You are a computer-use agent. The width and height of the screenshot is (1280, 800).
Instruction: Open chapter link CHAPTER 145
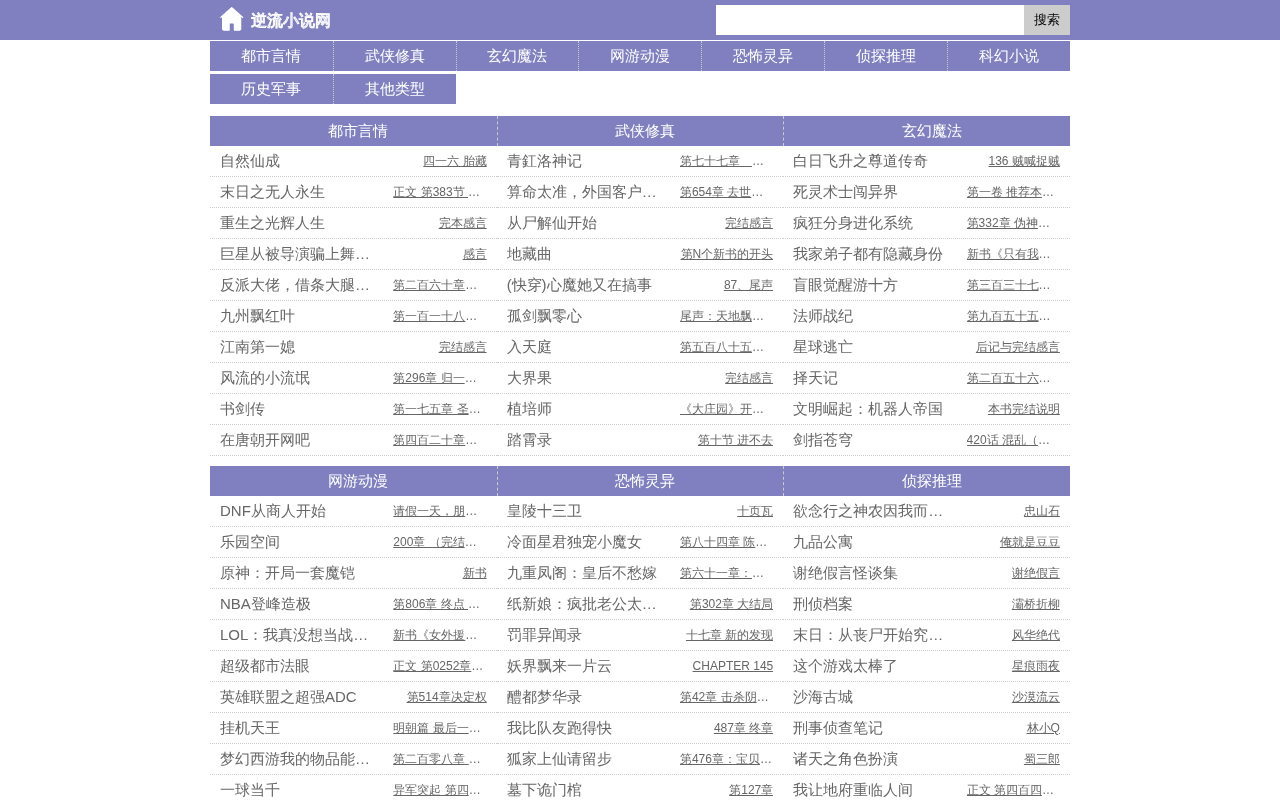(x=733, y=666)
